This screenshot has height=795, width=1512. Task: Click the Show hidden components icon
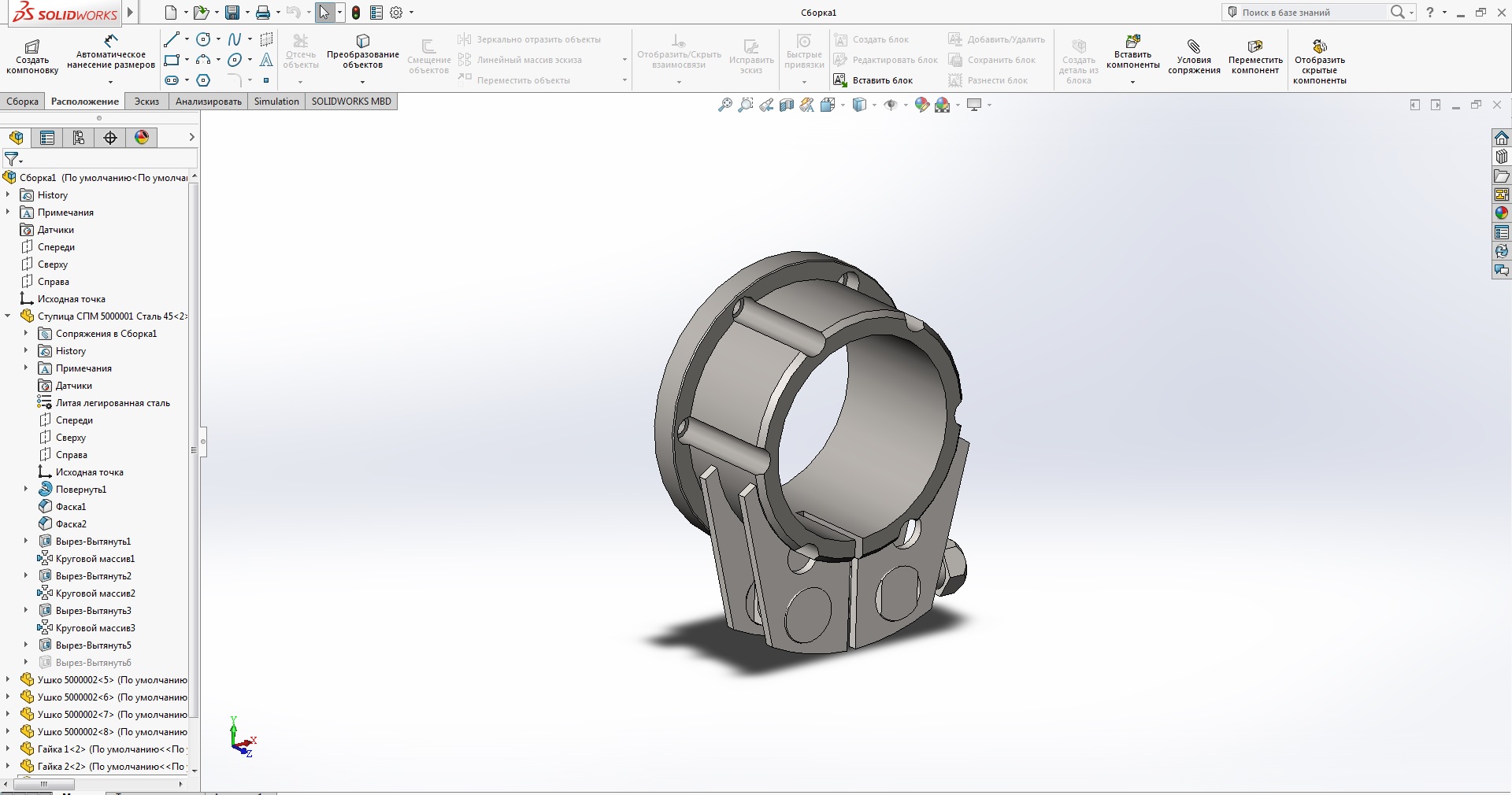pos(1319,46)
